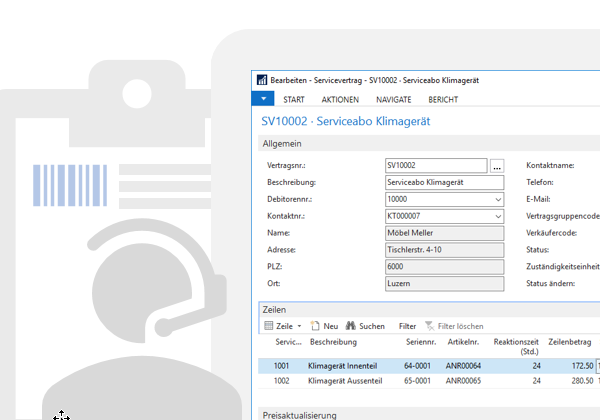600x420 pixels.
Task: Switch to the START ribbon tab
Action: (294, 100)
